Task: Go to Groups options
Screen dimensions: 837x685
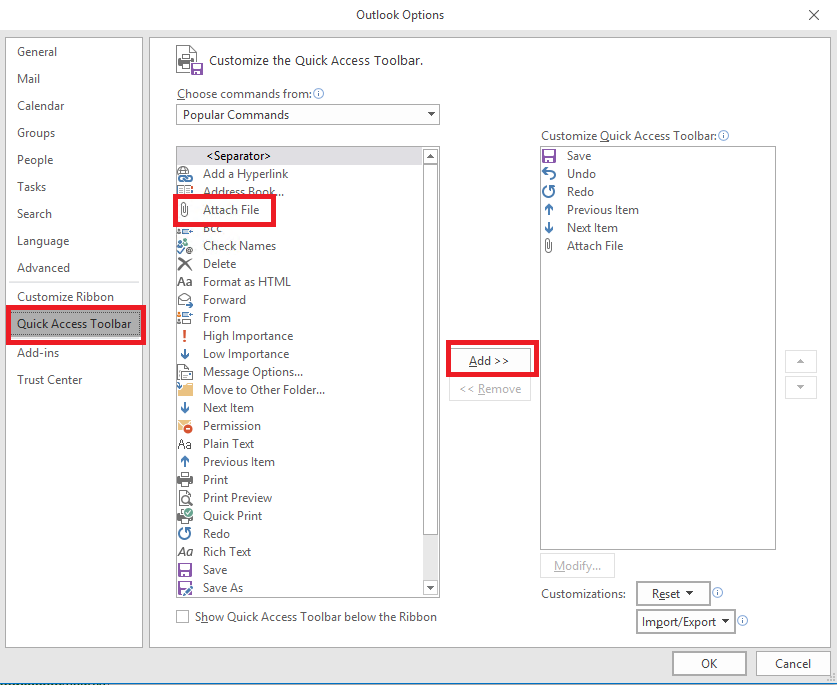Action: pyautogui.click(x=36, y=133)
